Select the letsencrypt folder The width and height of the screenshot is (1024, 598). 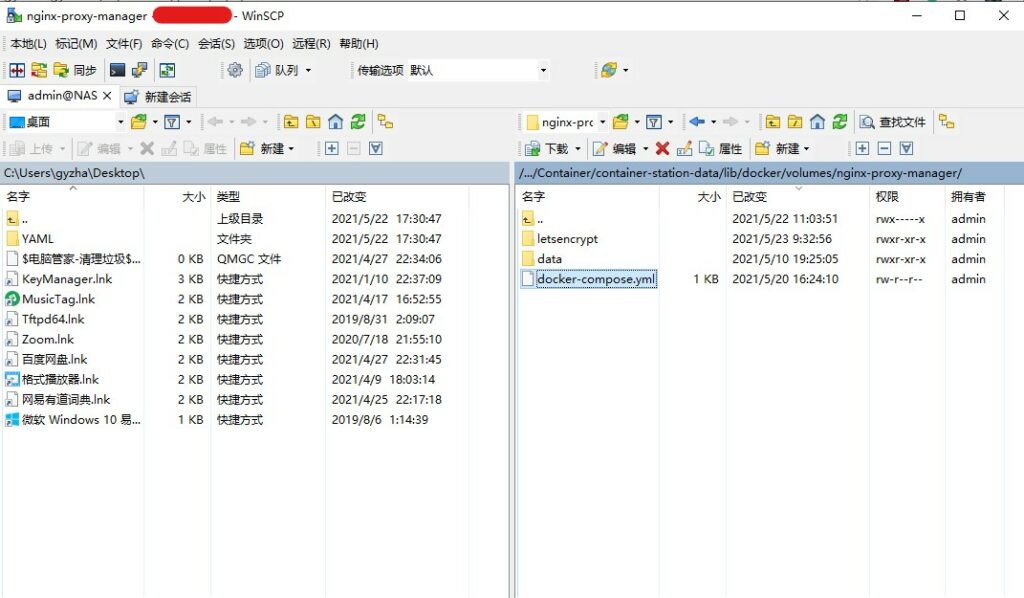567,239
